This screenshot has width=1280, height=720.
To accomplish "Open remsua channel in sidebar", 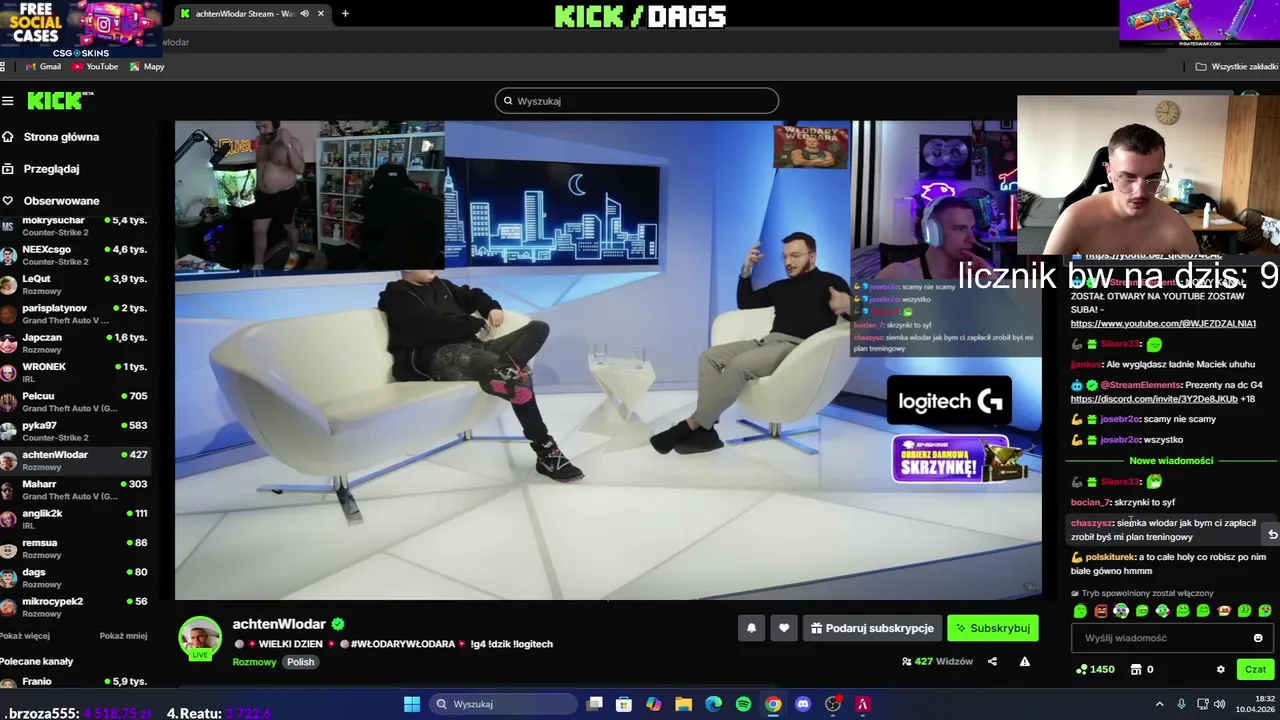I will pyautogui.click(x=75, y=548).
